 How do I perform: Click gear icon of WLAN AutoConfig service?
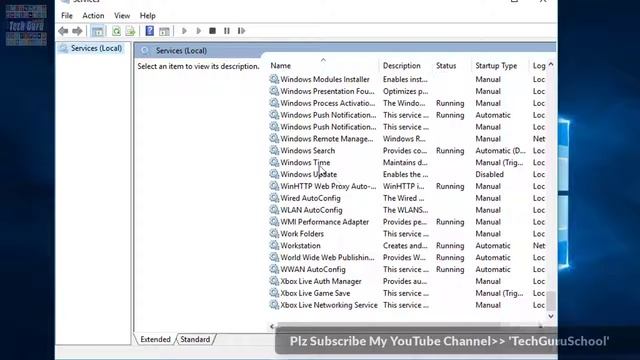point(274,210)
